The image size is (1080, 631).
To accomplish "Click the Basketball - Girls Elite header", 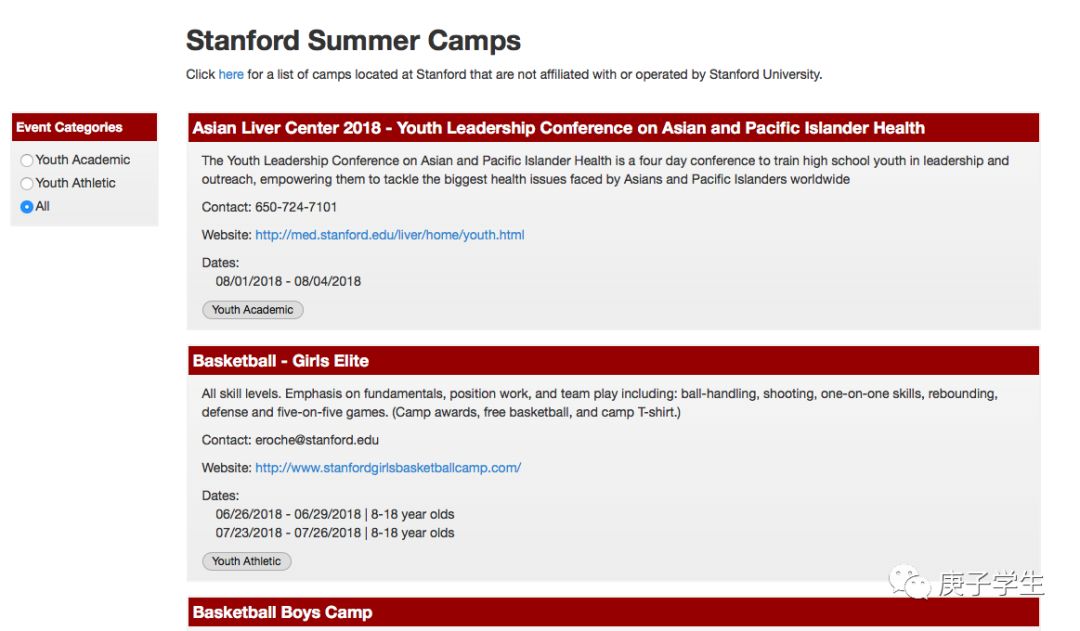I will [x=613, y=361].
